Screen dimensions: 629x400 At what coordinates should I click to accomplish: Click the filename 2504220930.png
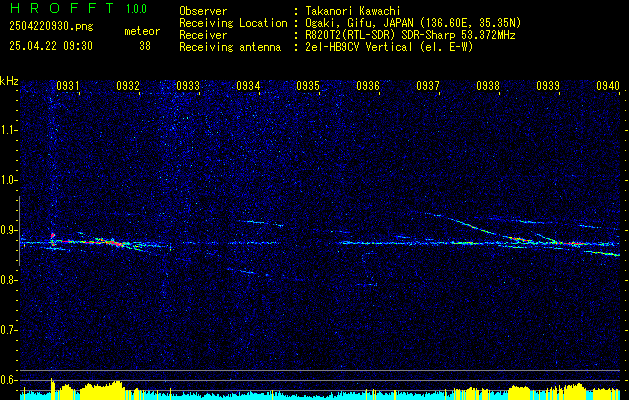pos(51,27)
